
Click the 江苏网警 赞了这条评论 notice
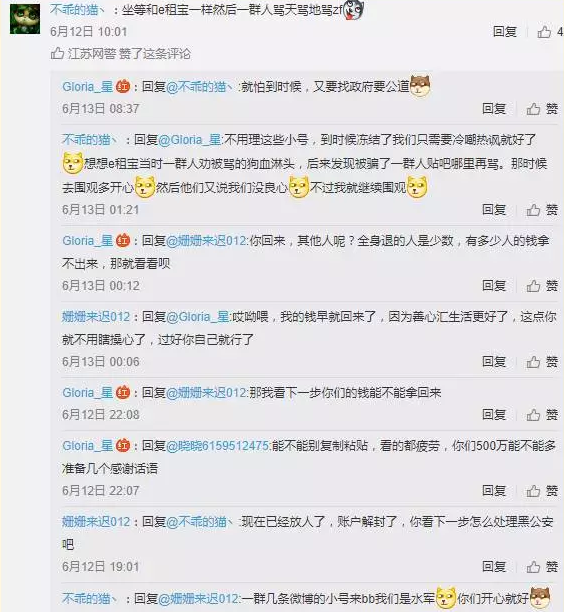(x=121, y=53)
